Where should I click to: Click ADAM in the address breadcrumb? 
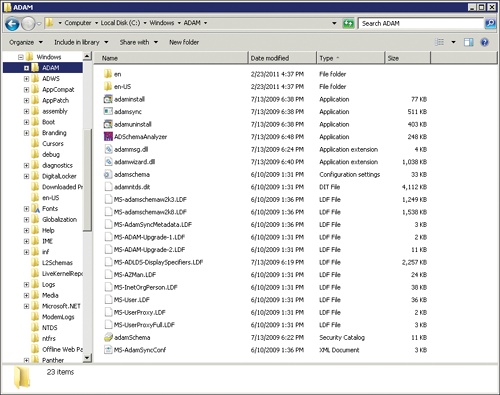(192, 23)
